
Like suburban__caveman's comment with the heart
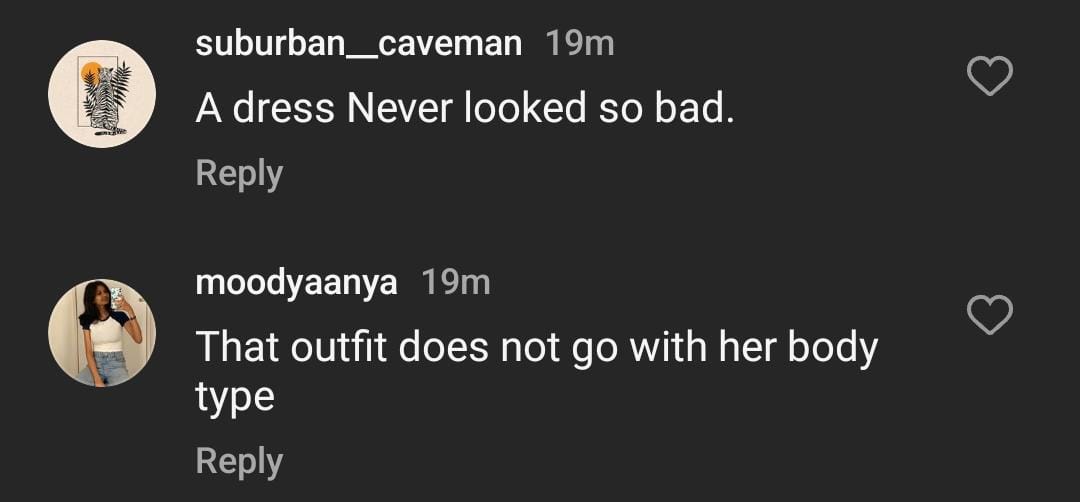pyautogui.click(x=991, y=76)
